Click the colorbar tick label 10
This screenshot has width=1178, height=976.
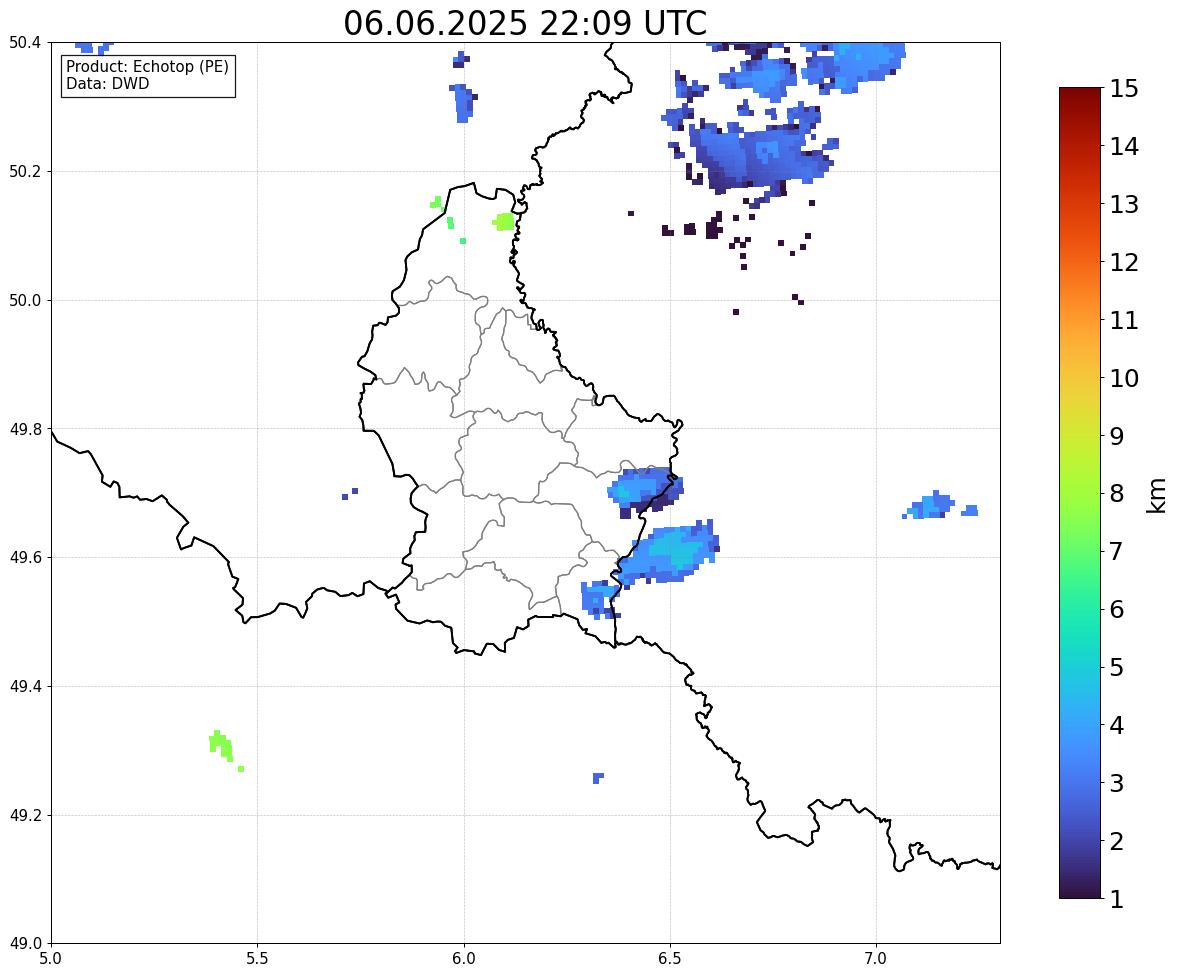(x=1124, y=378)
